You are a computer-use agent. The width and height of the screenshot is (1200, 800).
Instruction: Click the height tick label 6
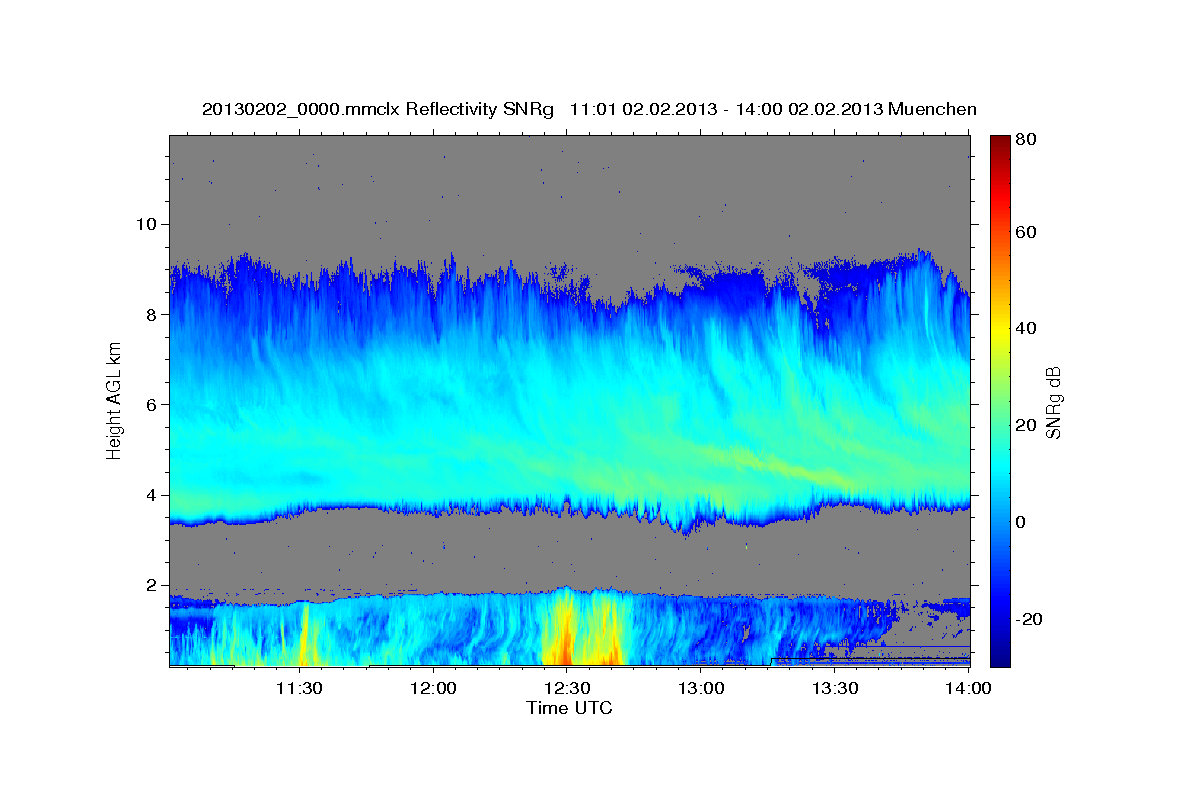[x=154, y=404]
